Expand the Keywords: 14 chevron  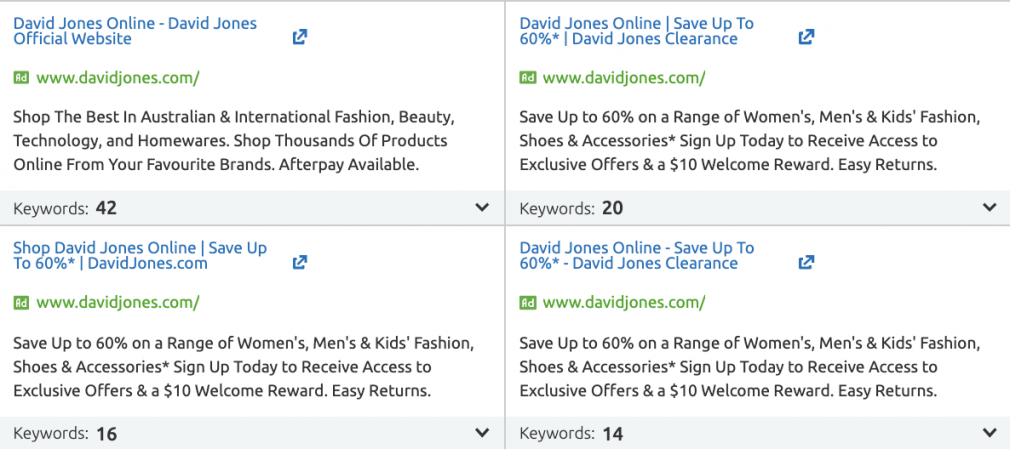(989, 433)
